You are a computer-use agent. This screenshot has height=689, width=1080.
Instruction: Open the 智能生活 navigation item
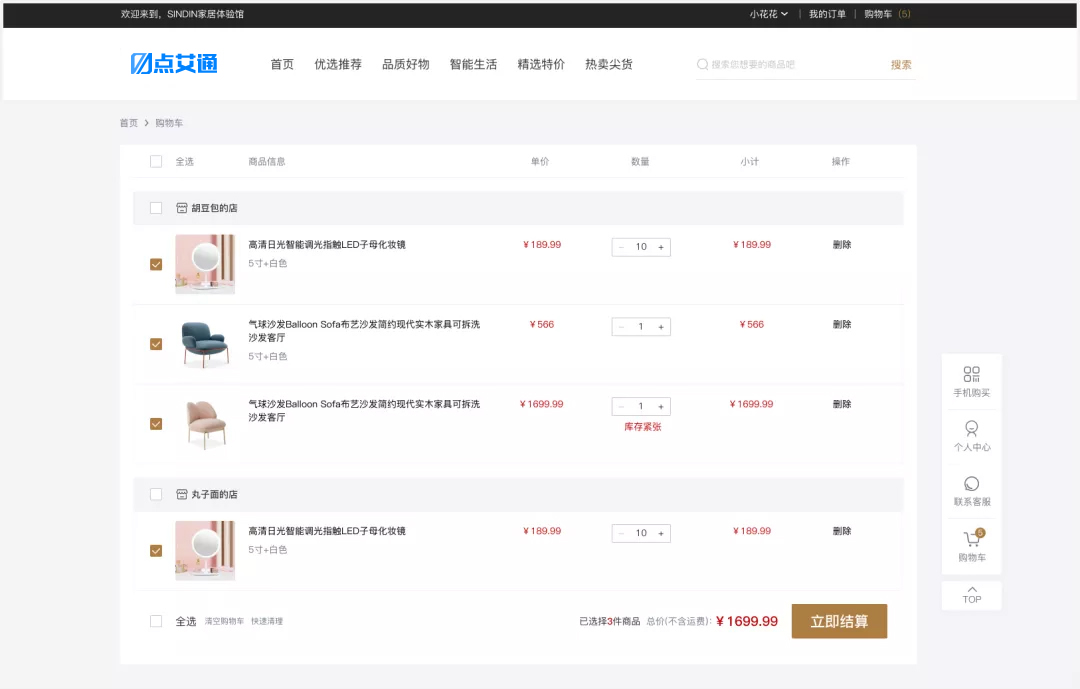pyautogui.click(x=473, y=64)
